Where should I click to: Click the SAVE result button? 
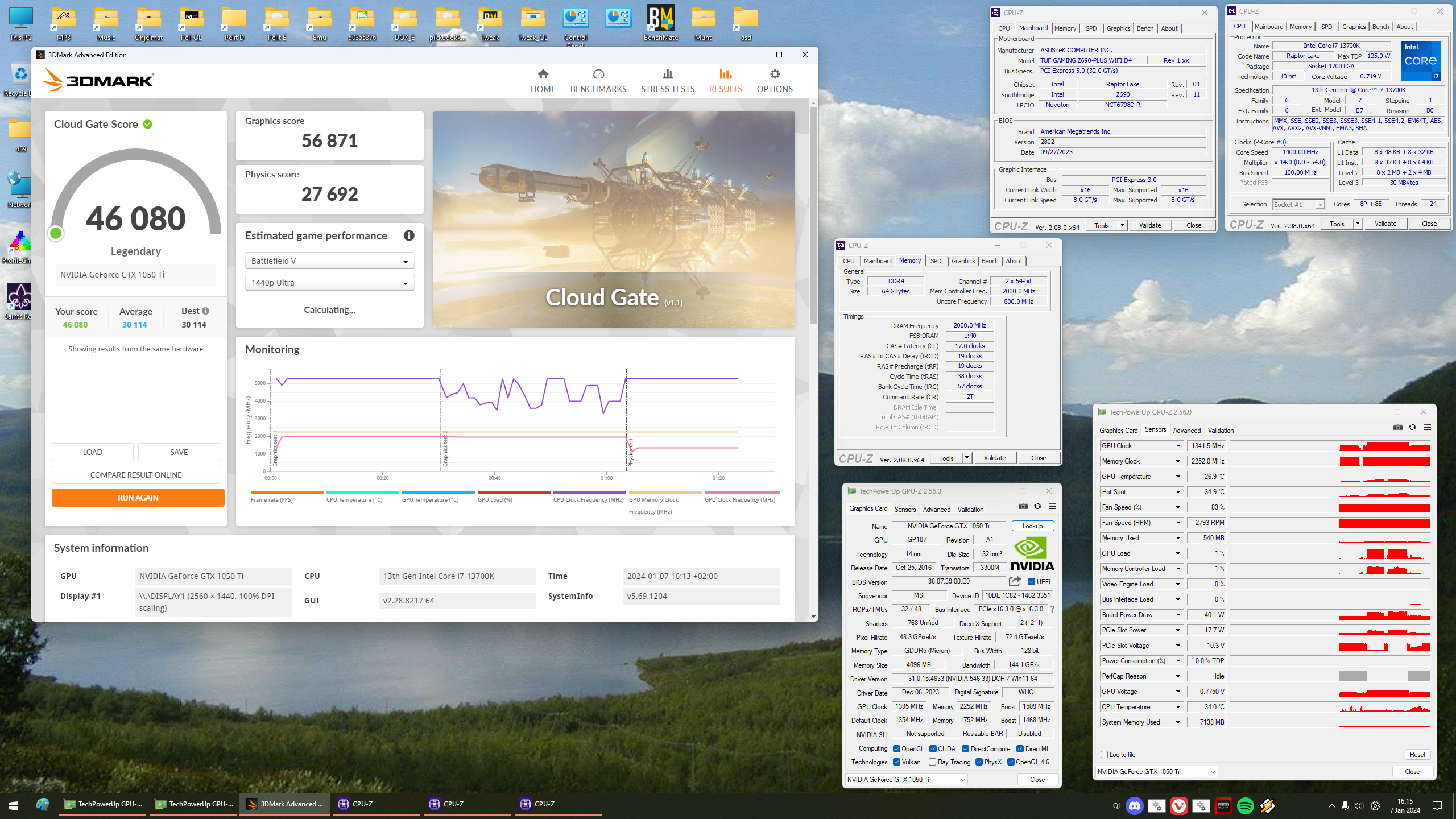pyautogui.click(x=179, y=452)
